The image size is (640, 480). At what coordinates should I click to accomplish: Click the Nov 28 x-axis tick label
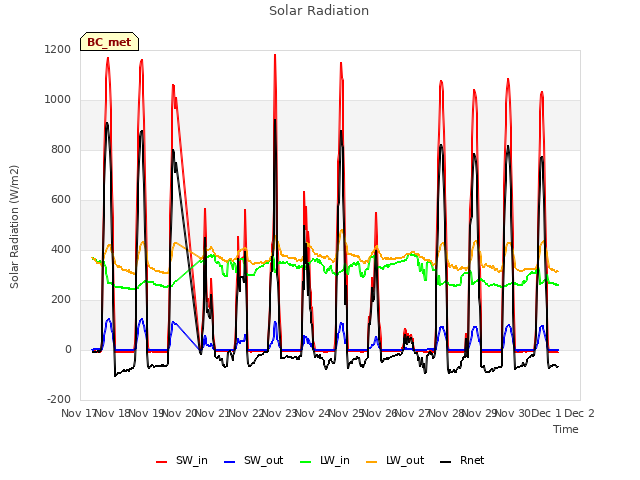446,413
